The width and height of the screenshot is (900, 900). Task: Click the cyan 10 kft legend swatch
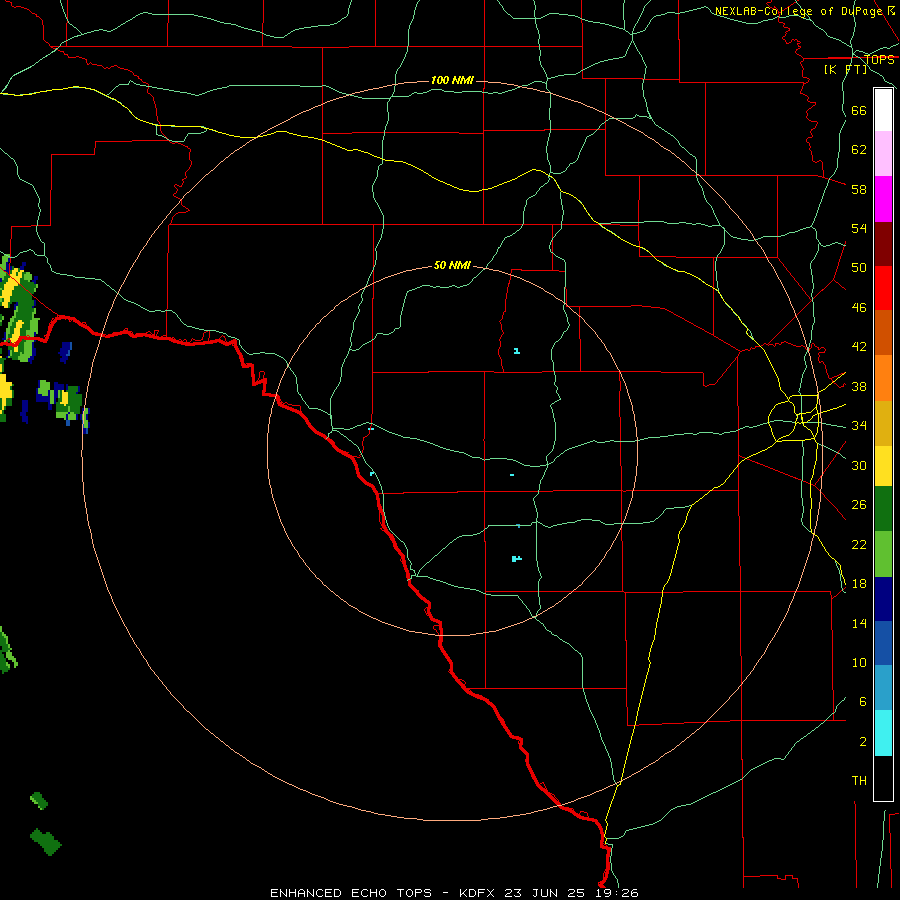883,733
